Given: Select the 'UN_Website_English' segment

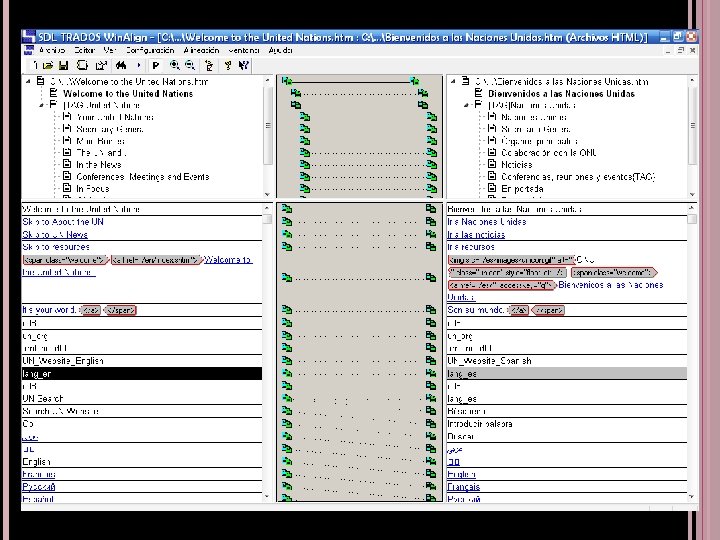Looking at the screenshot, I should coord(142,360).
